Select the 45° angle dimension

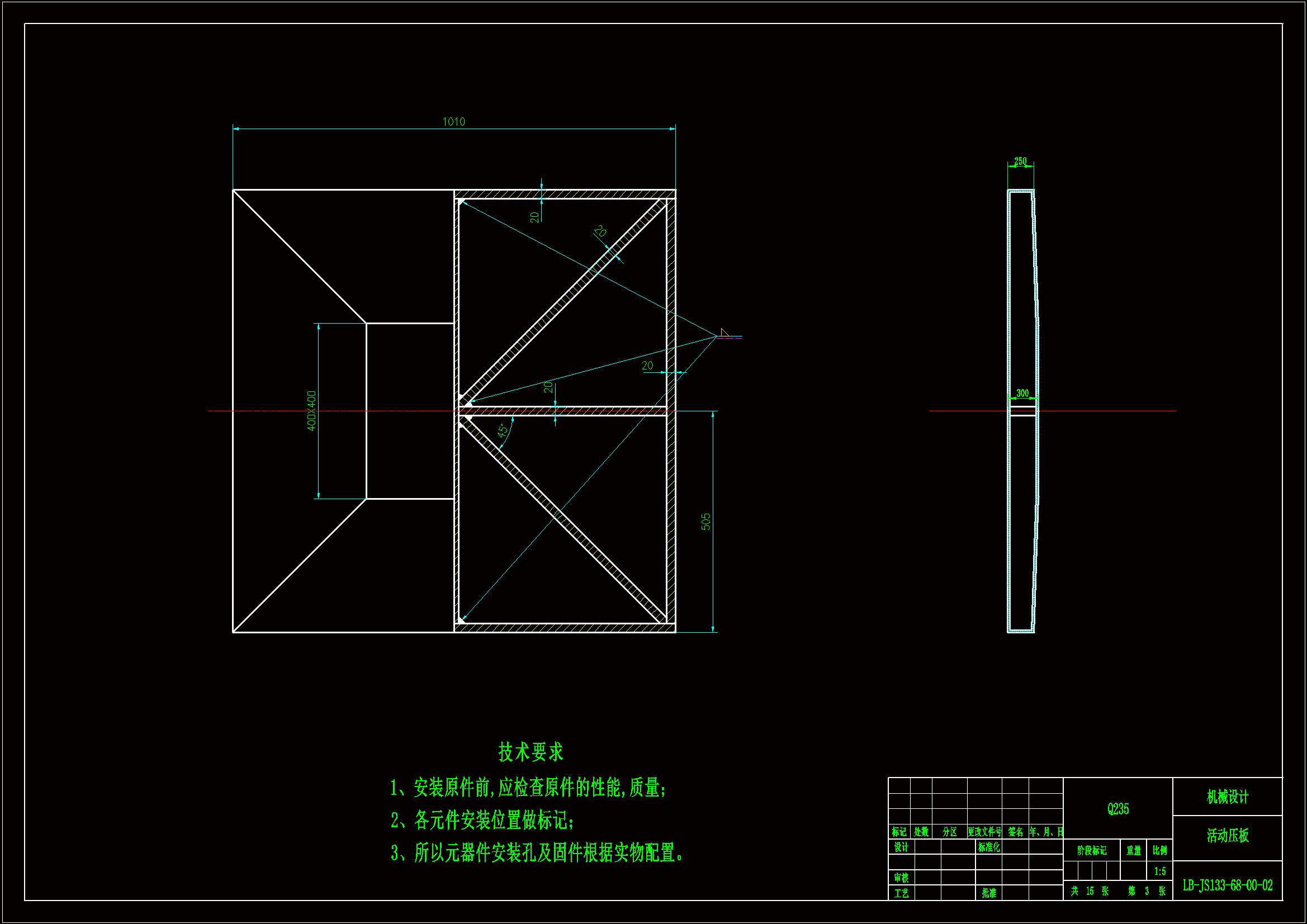pos(503,430)
